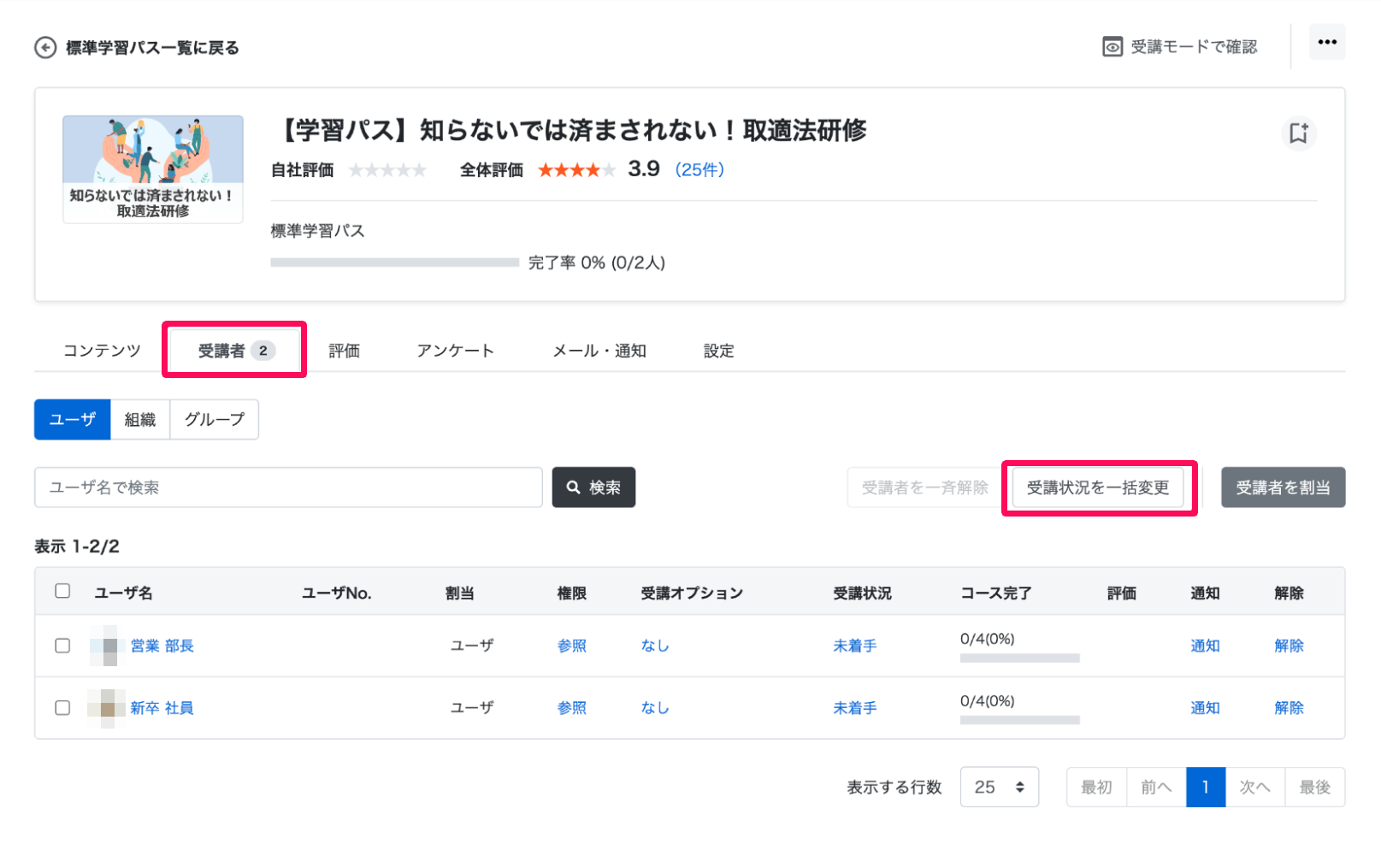The width and height of the screenshot is (1381, 868).
Task: Select the グループ filter button
Action: (215, 419)
